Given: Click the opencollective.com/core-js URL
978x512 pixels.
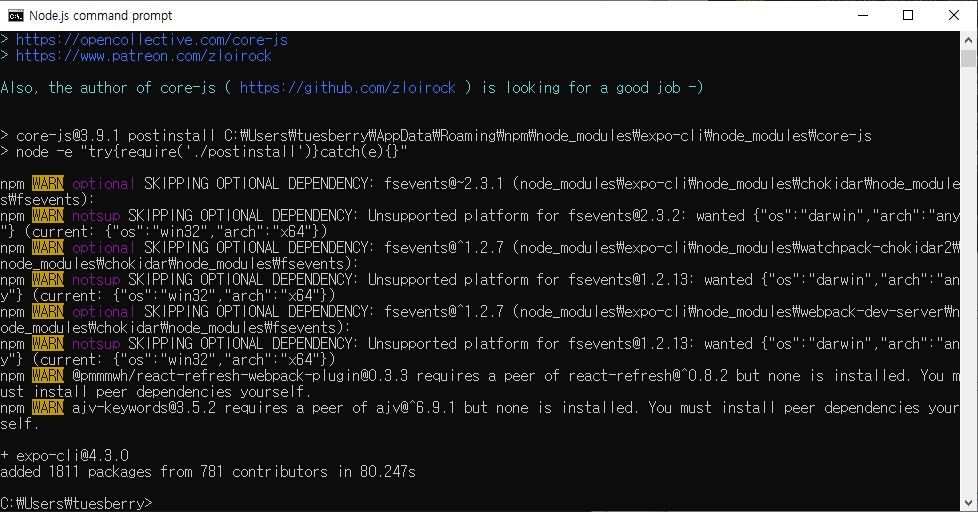Looking at the screenshot, I should [x=152, y=40].
